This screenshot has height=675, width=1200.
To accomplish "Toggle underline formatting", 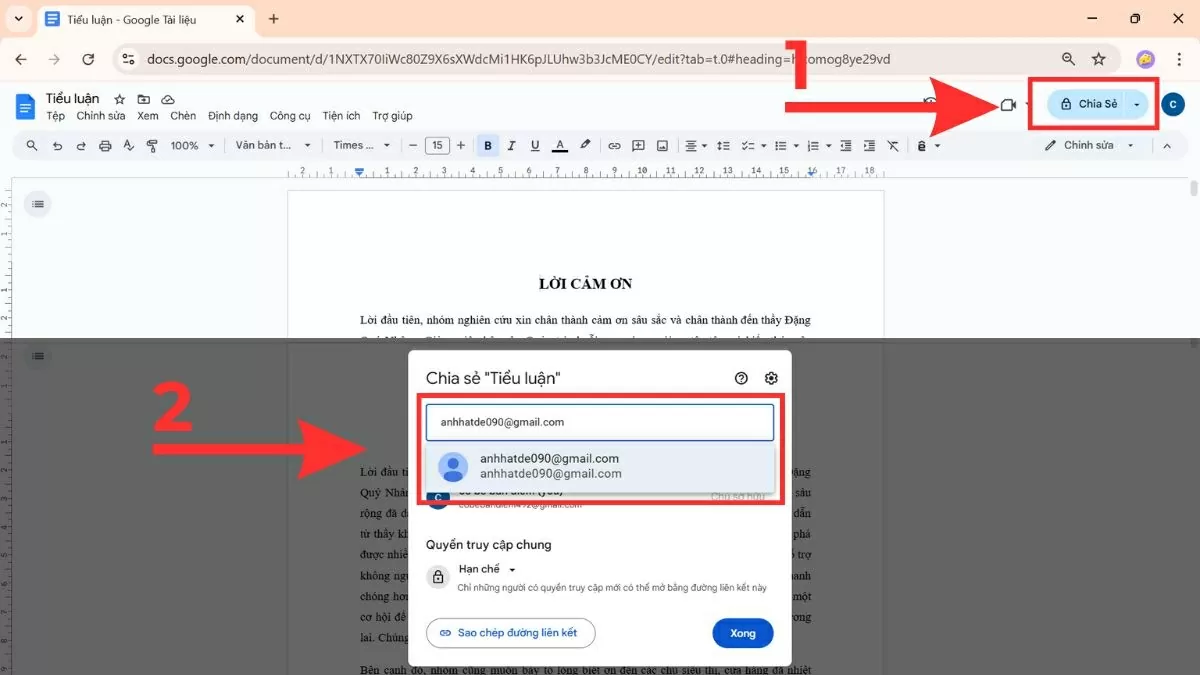I will pyautogui.click(x=536, y=146).
